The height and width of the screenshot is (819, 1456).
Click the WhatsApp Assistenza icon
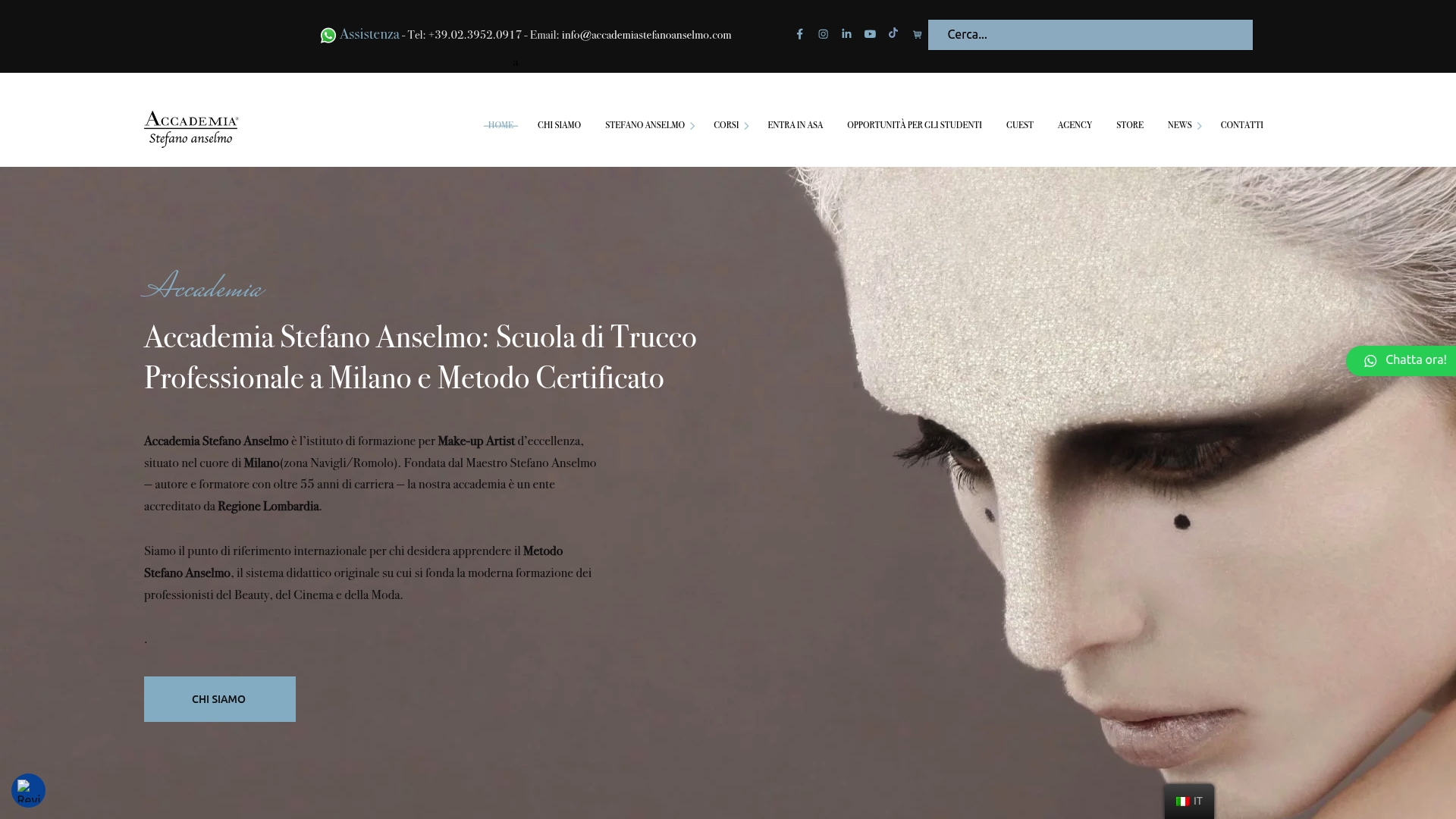[x=328, y=36]
